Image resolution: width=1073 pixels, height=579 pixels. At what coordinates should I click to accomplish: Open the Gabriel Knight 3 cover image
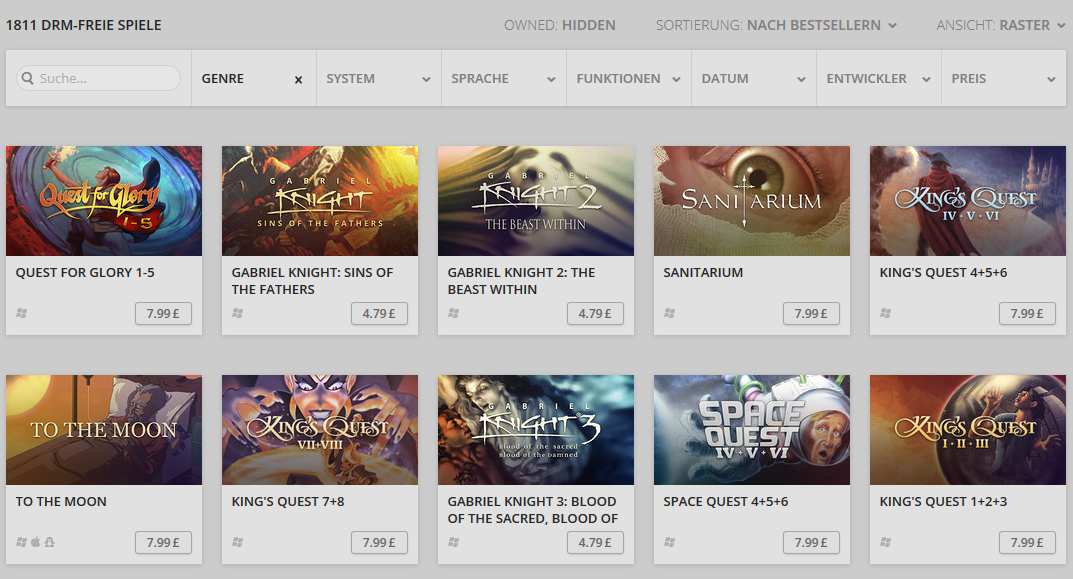coord(536,430)
